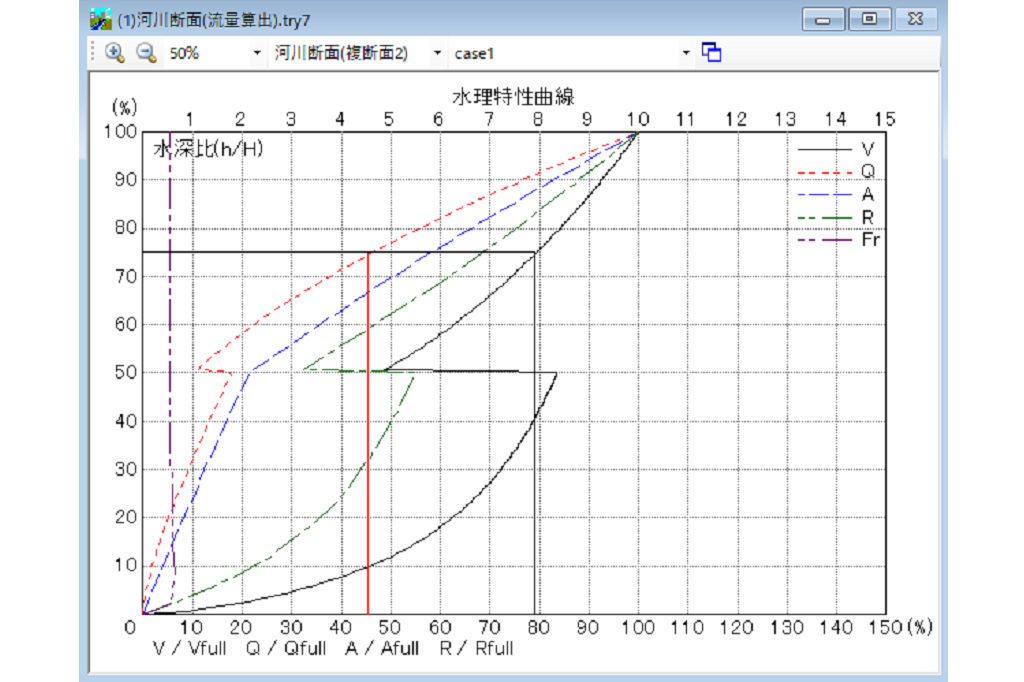This screenshot has width=1024, height=682.
Task: Click the 水深比(h/H) axis label
Action: point(208,149)
